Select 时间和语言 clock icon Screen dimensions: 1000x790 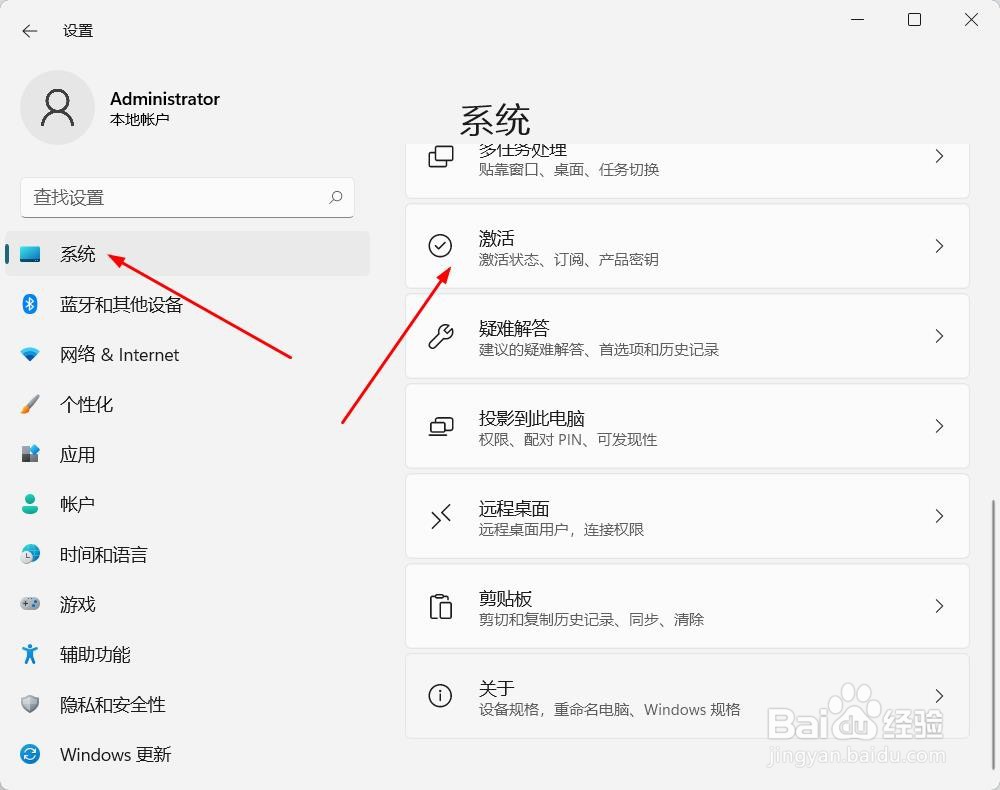click(30, 554)
